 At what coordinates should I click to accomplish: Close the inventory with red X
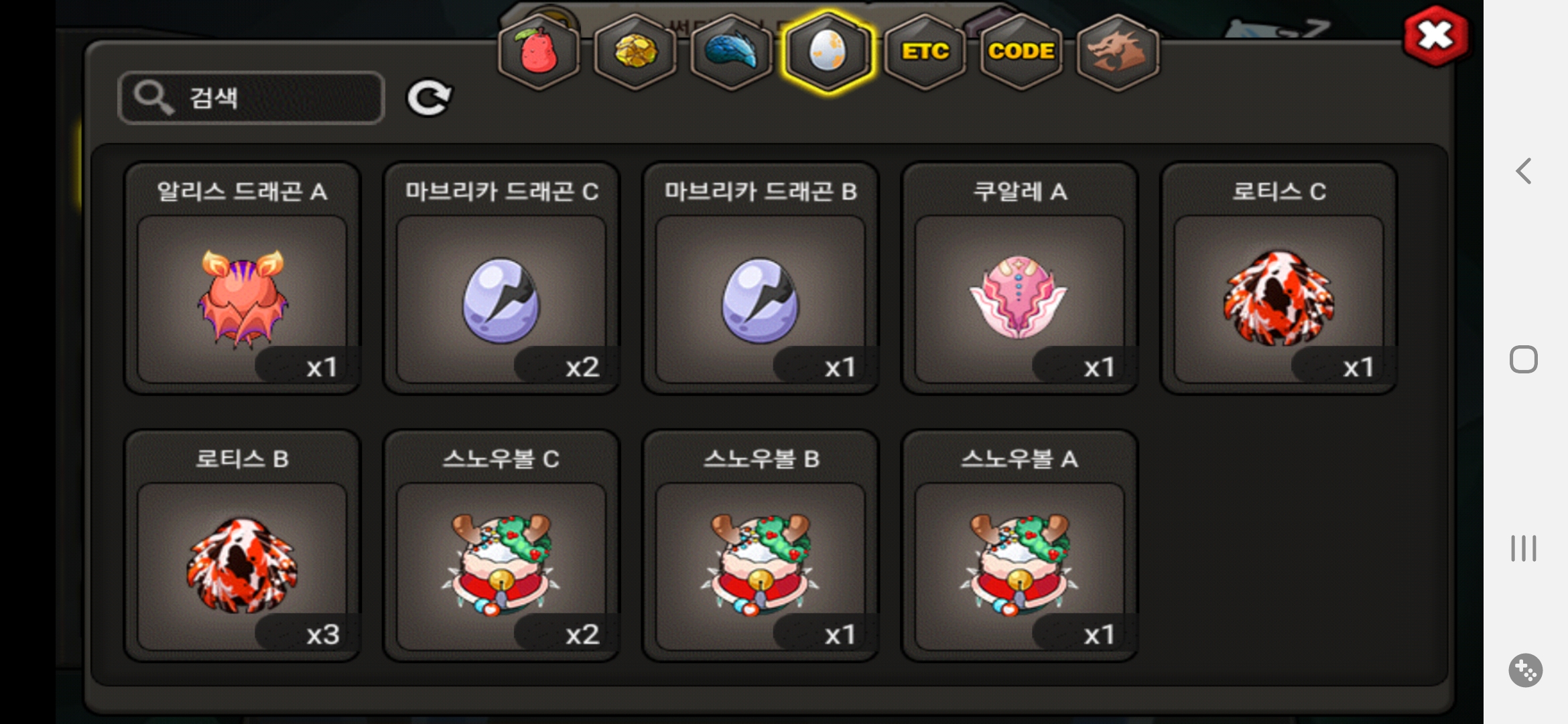(1435, 36)
